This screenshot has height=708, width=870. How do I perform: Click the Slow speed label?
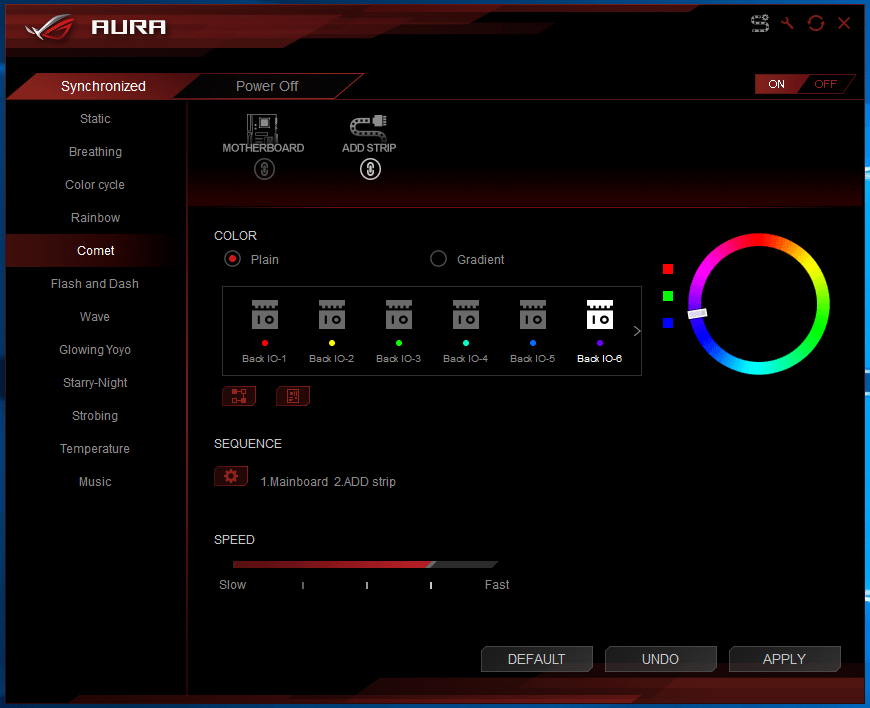232,585
